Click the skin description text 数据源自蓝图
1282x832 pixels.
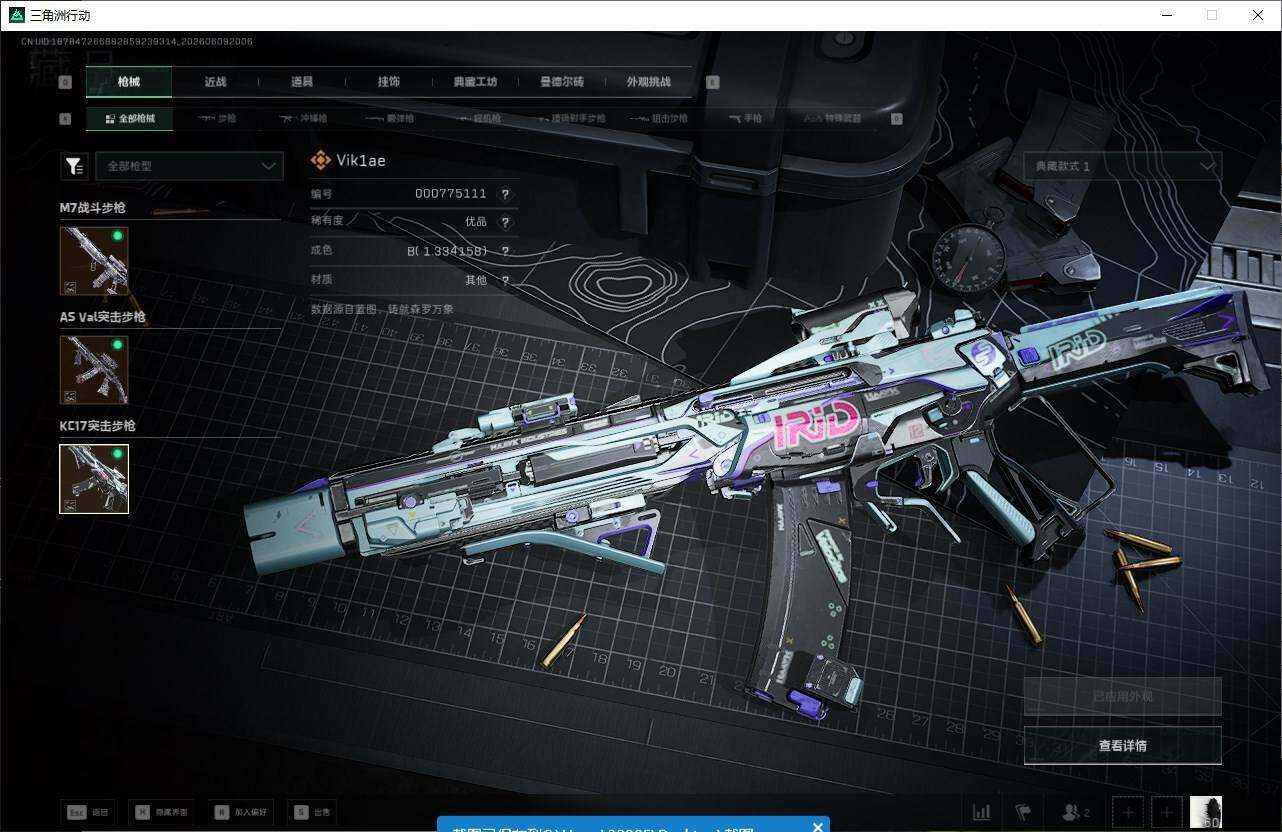383,309
